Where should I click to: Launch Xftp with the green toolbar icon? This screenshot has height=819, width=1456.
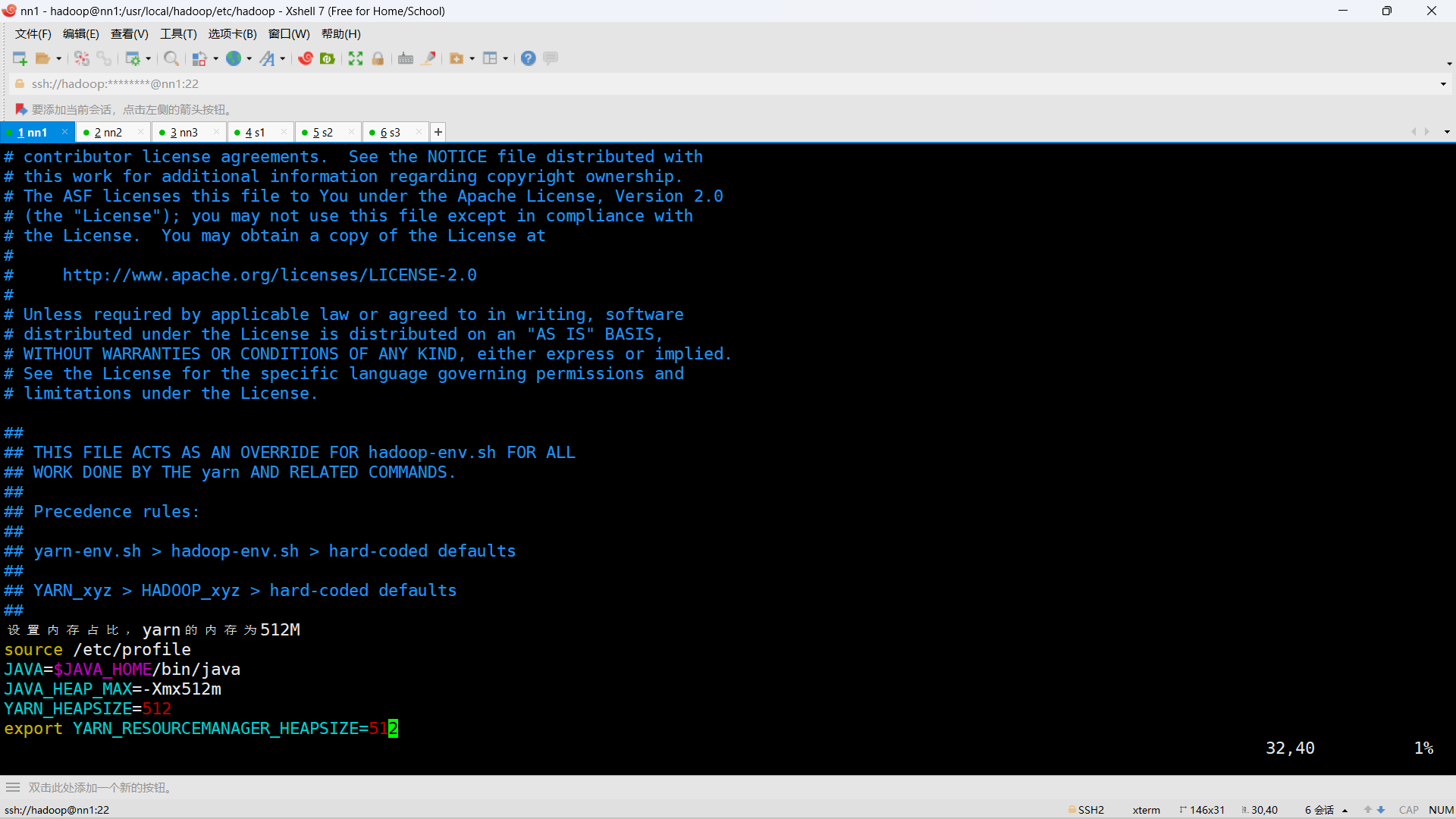point(328,58)
